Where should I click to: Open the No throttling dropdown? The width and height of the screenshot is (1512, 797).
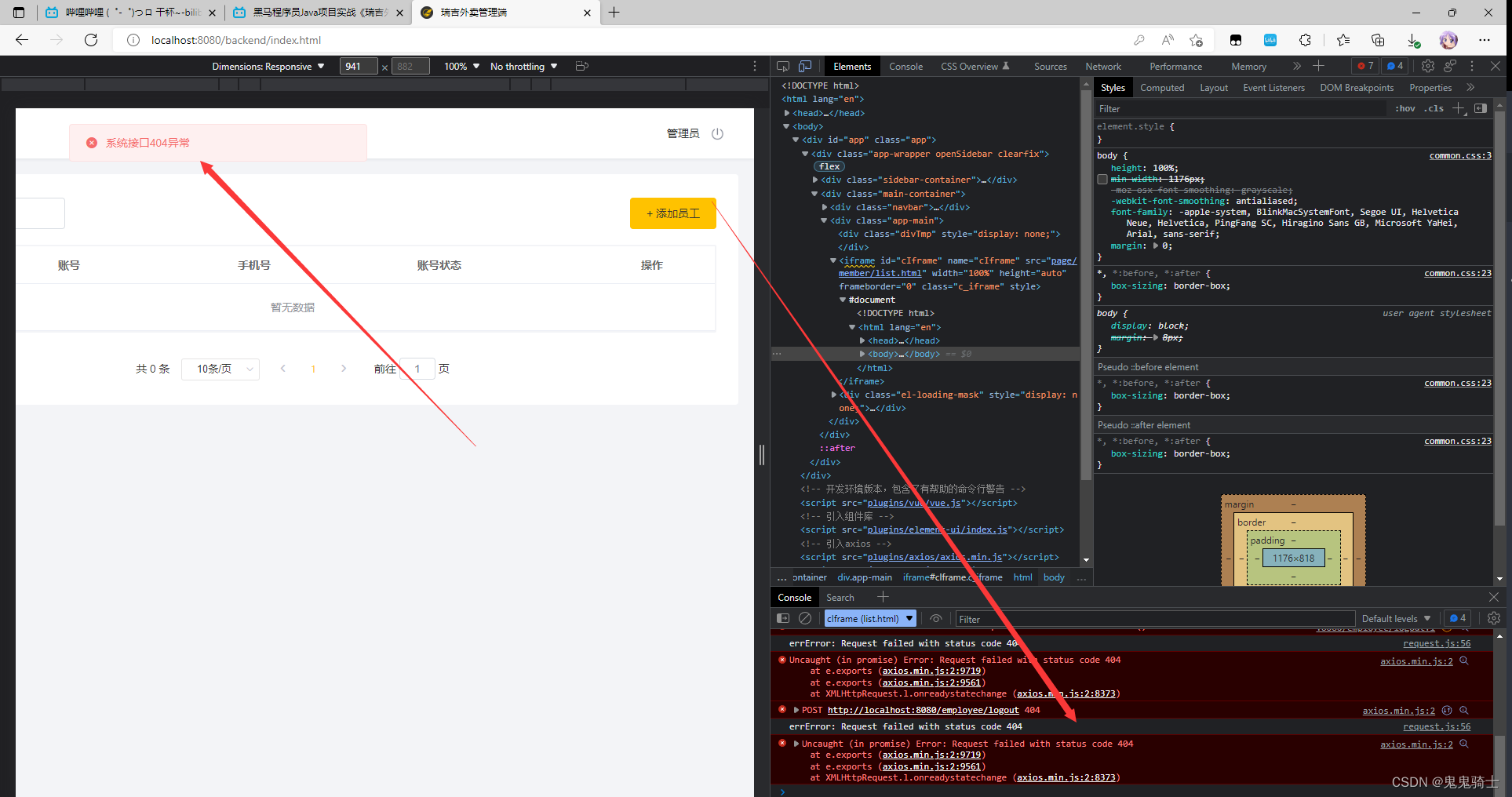tap(523, 67)
